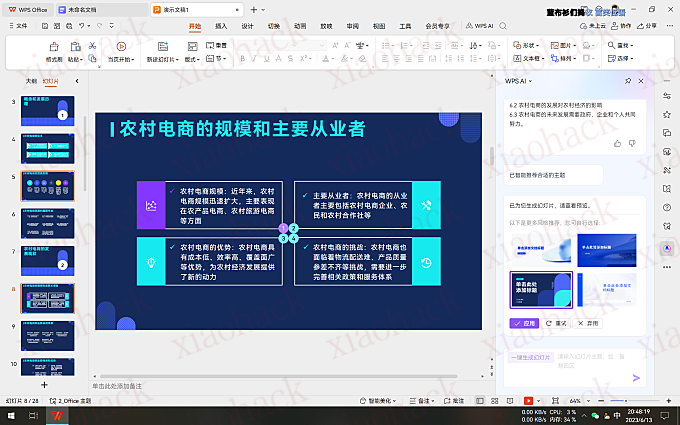680x425 pixels.
Task: Click the Format Painter (格式刷) icon
Action: pyautogui.click(x=54, y=47)
